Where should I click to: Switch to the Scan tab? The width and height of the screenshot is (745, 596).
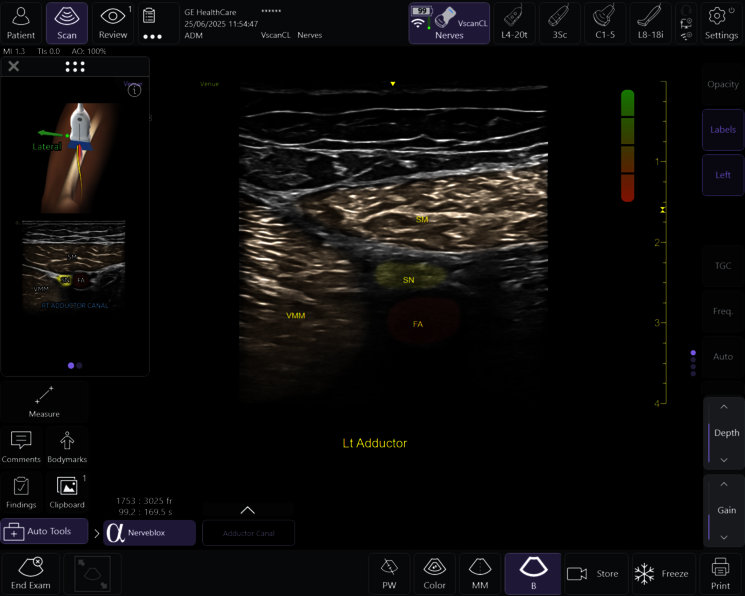coord(67,22)
